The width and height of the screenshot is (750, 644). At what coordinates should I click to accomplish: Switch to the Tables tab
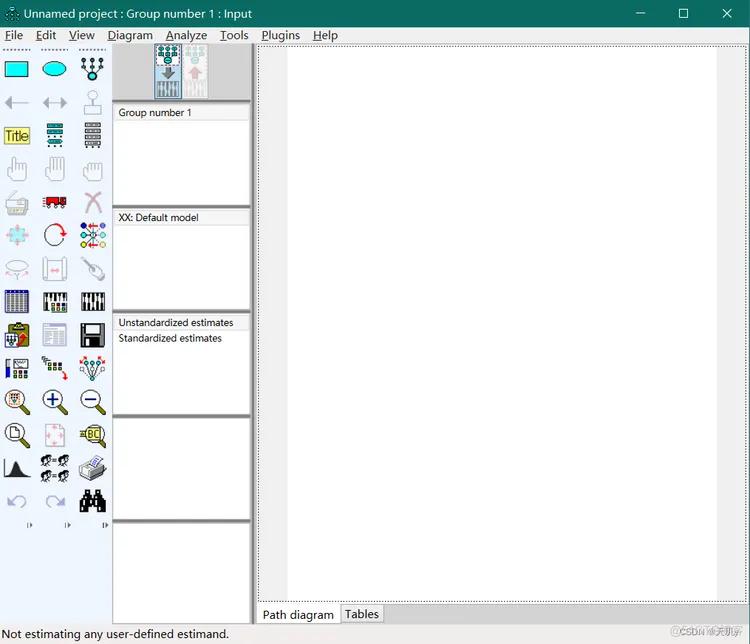pyautogui.click(x=362, y=614)
